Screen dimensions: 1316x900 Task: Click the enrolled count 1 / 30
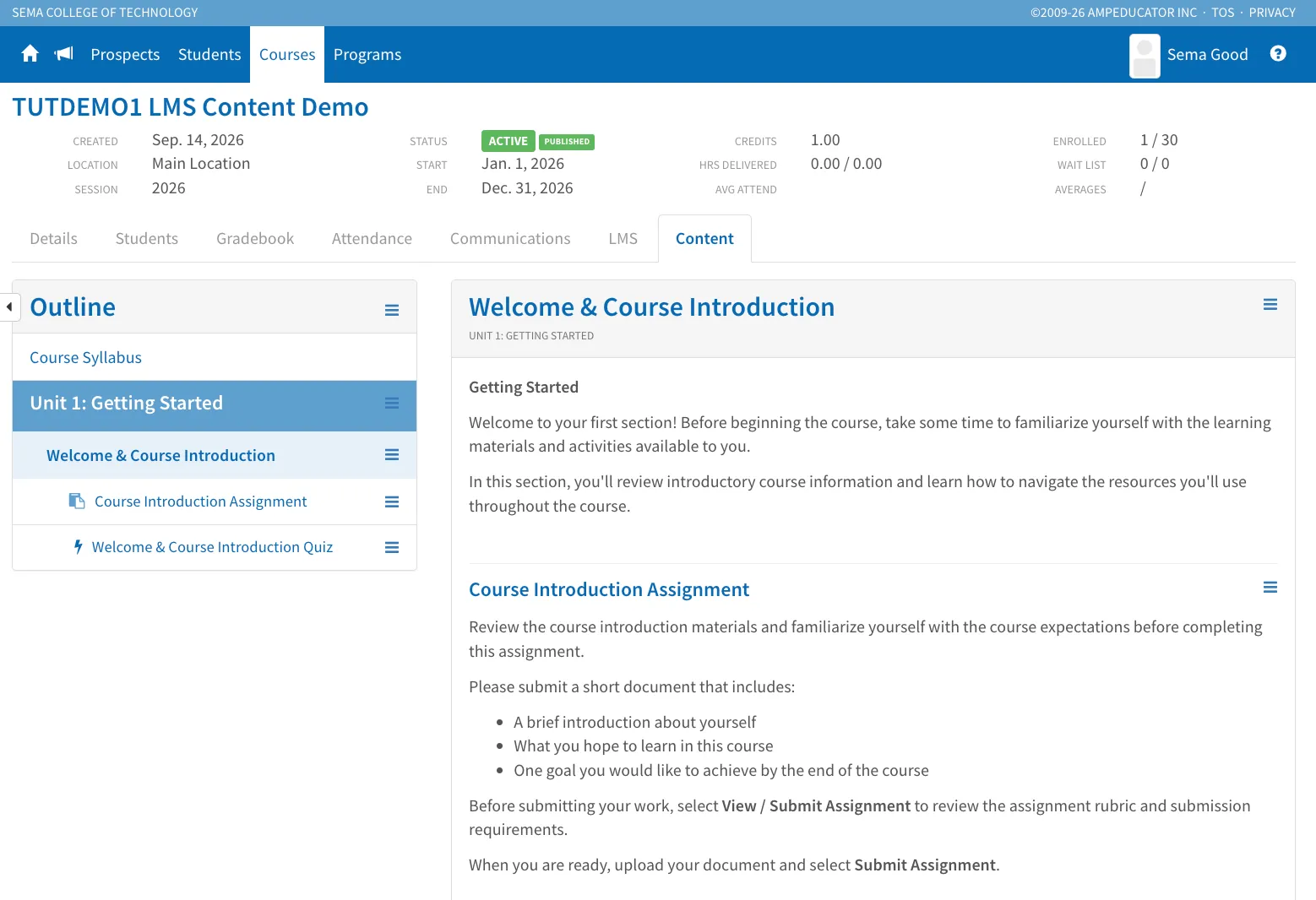point(1158,140)
